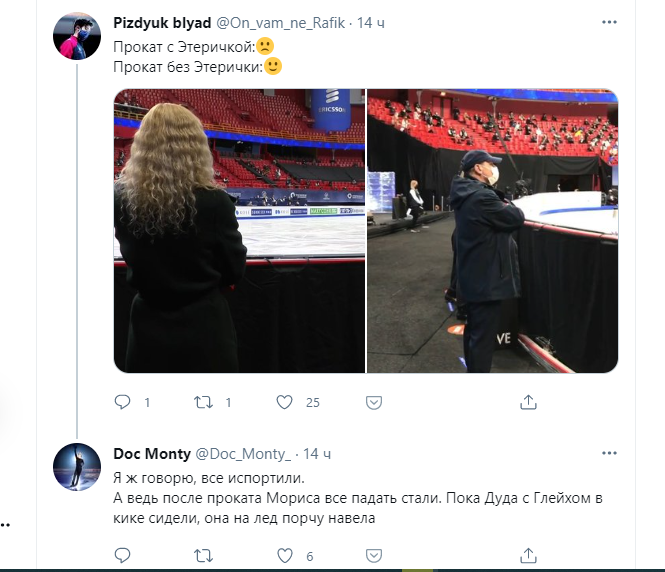The image size is (665, 572).
Task: Open more options menu for Doc Monty's tweet
Action: (x=610, y=453)
